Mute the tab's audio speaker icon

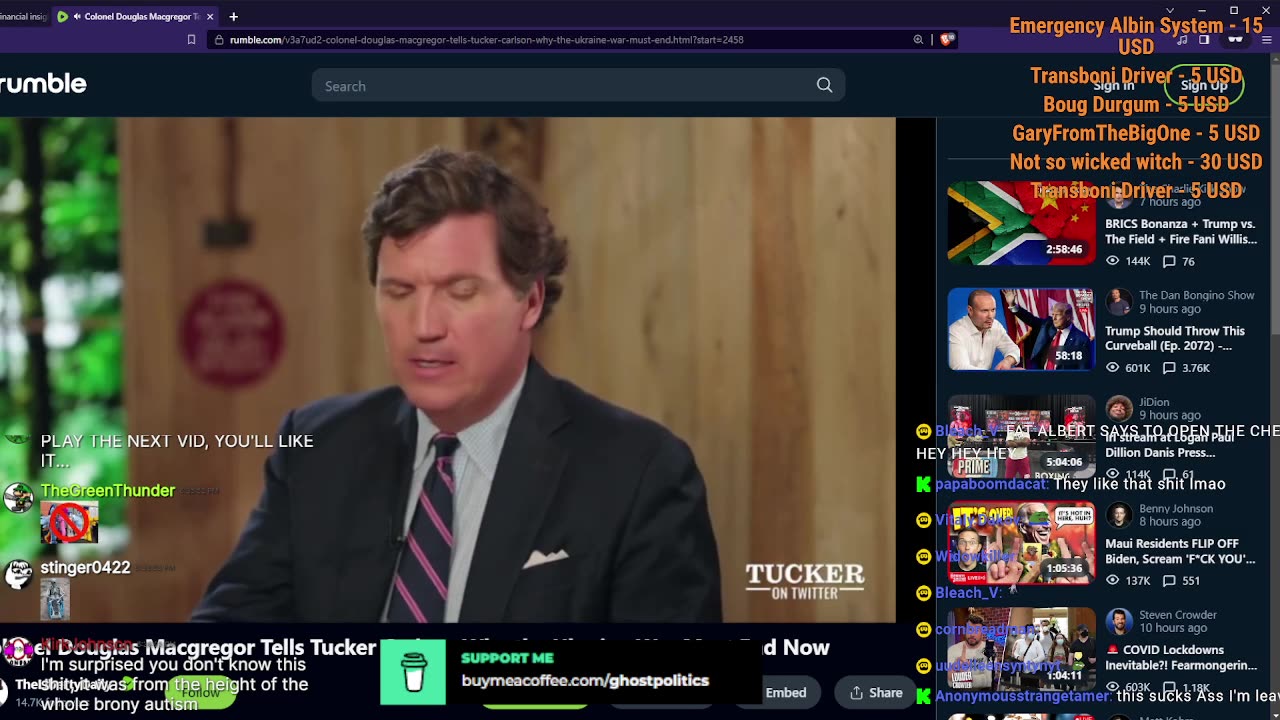click(77, 17)
